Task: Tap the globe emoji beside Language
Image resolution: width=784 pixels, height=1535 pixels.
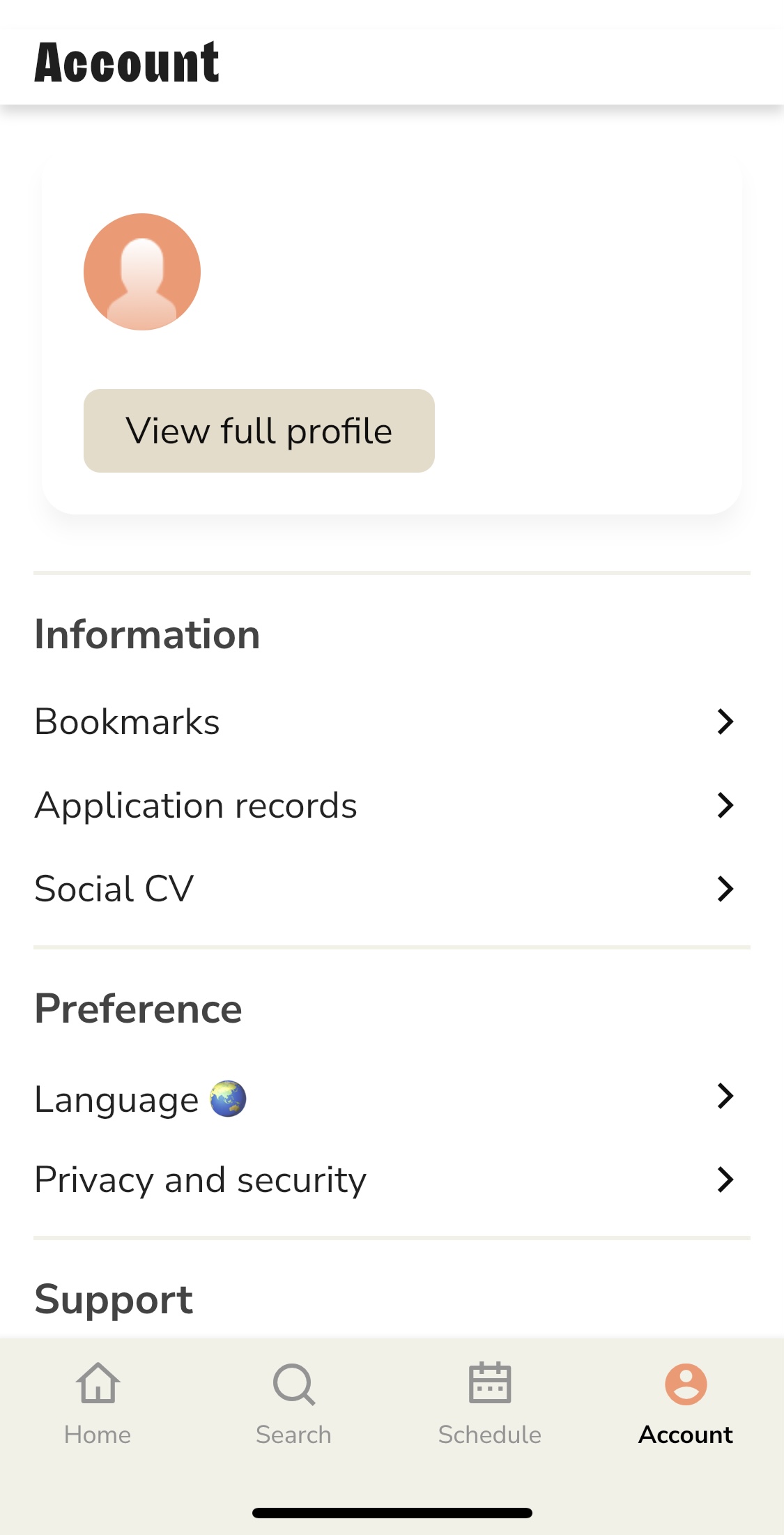Action: [x=228, y=1099]
